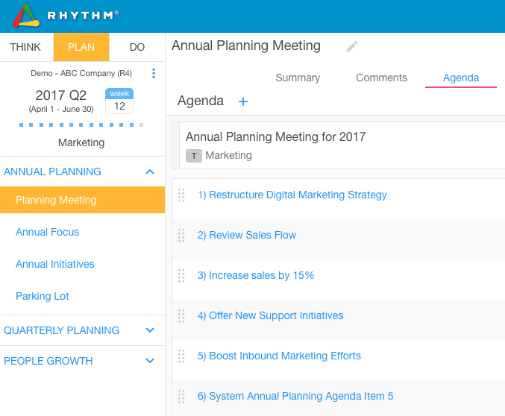Switch to the DO tab

137,47
